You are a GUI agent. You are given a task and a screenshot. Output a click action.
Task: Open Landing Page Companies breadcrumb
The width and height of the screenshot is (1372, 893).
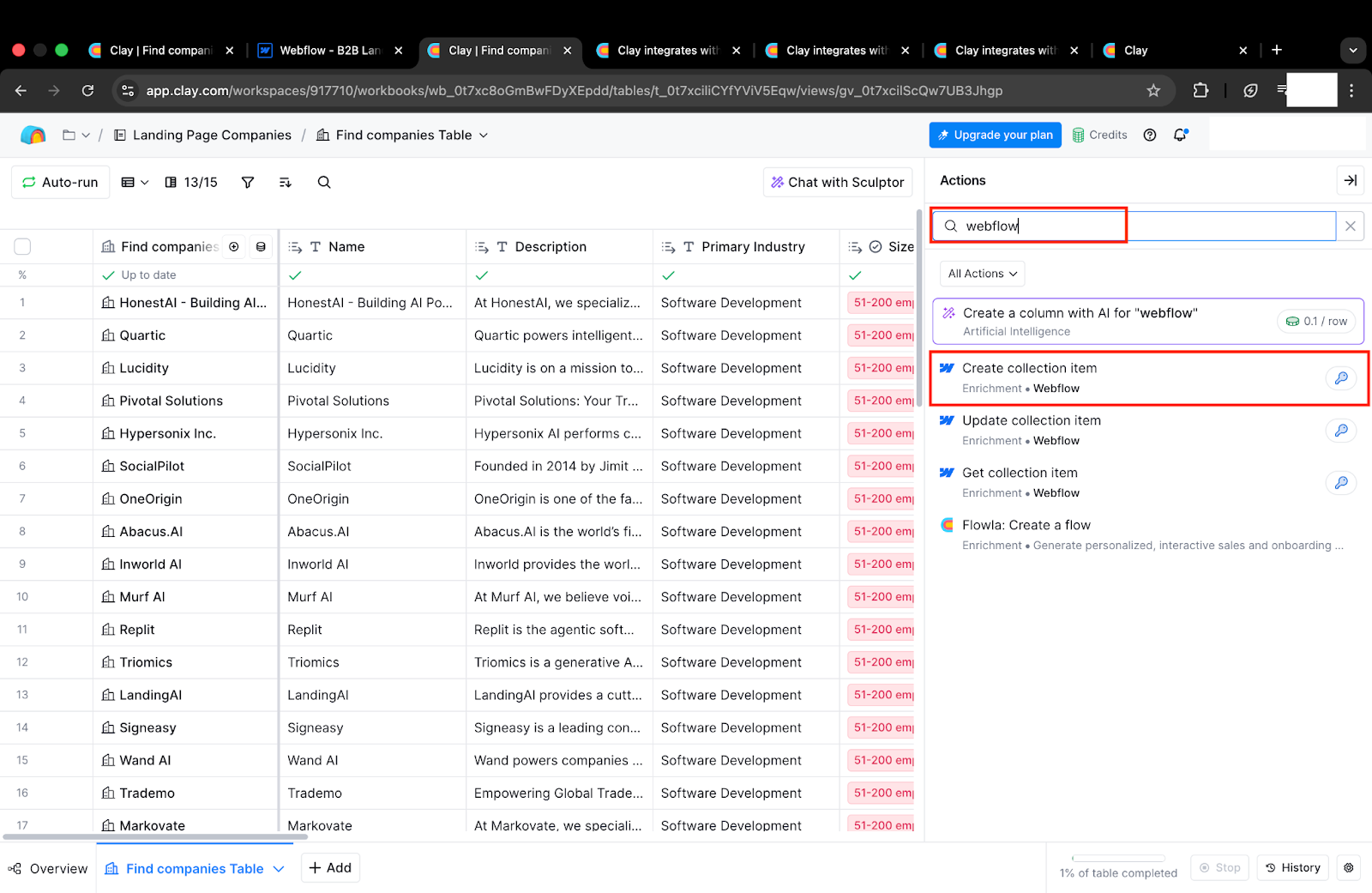click(x=203, y=135)
